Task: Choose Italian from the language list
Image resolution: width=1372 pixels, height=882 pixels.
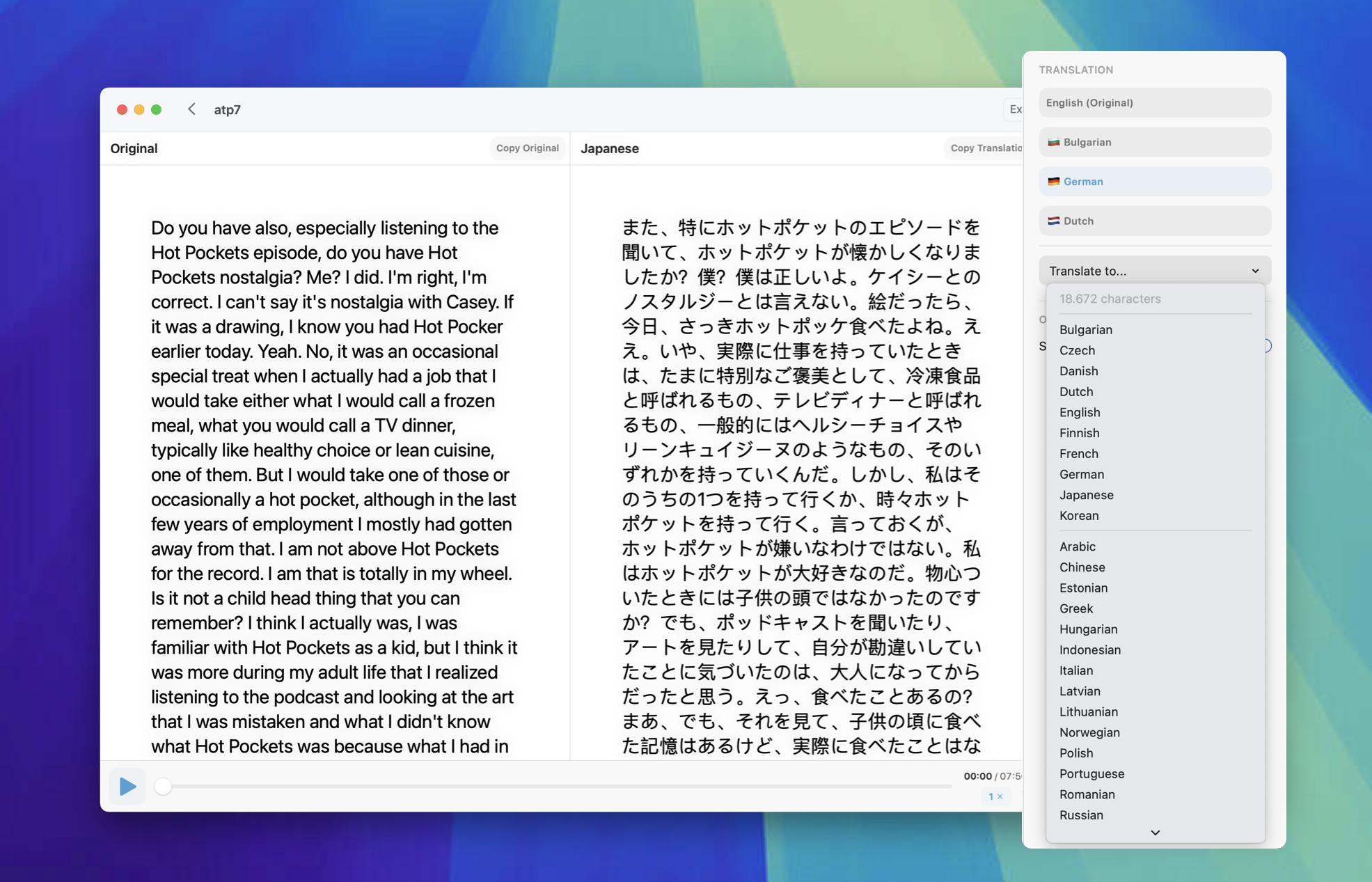Action: pos(1155,670)
